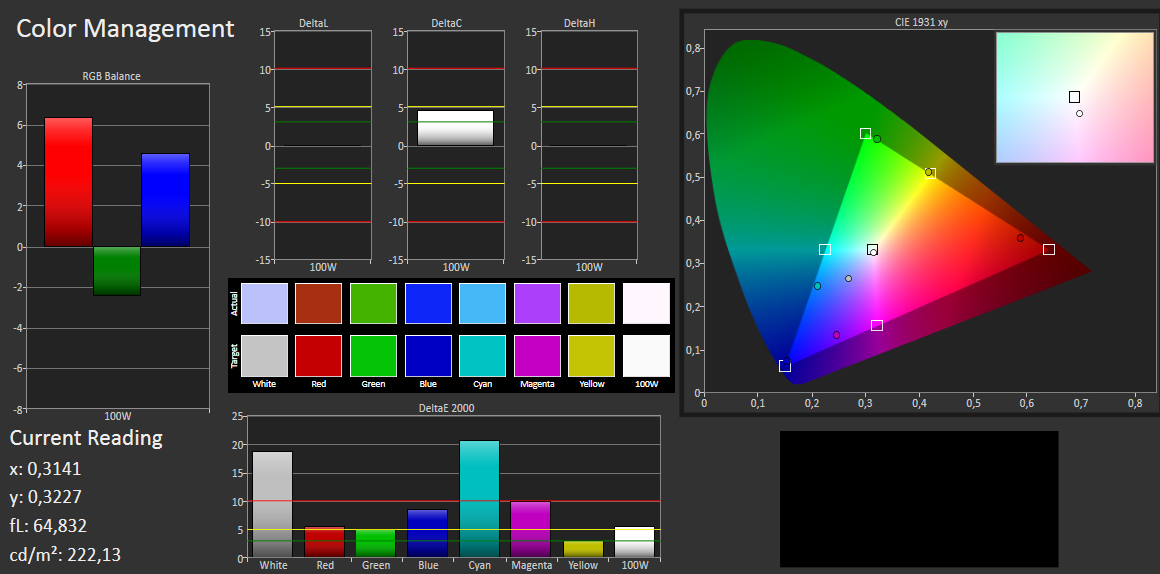
Task: Click the Actual Red color swatch
Action: [x=319, y=303]
